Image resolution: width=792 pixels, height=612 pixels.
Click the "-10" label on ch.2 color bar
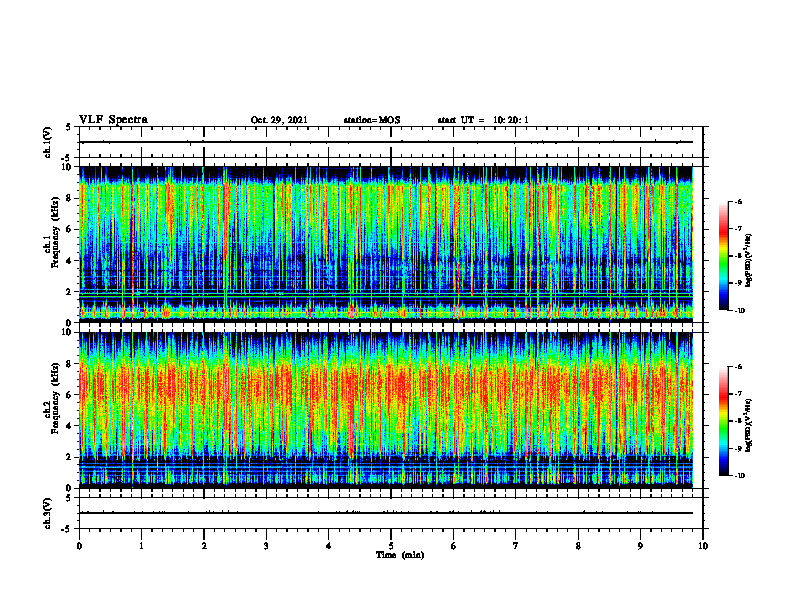(740, 476)
